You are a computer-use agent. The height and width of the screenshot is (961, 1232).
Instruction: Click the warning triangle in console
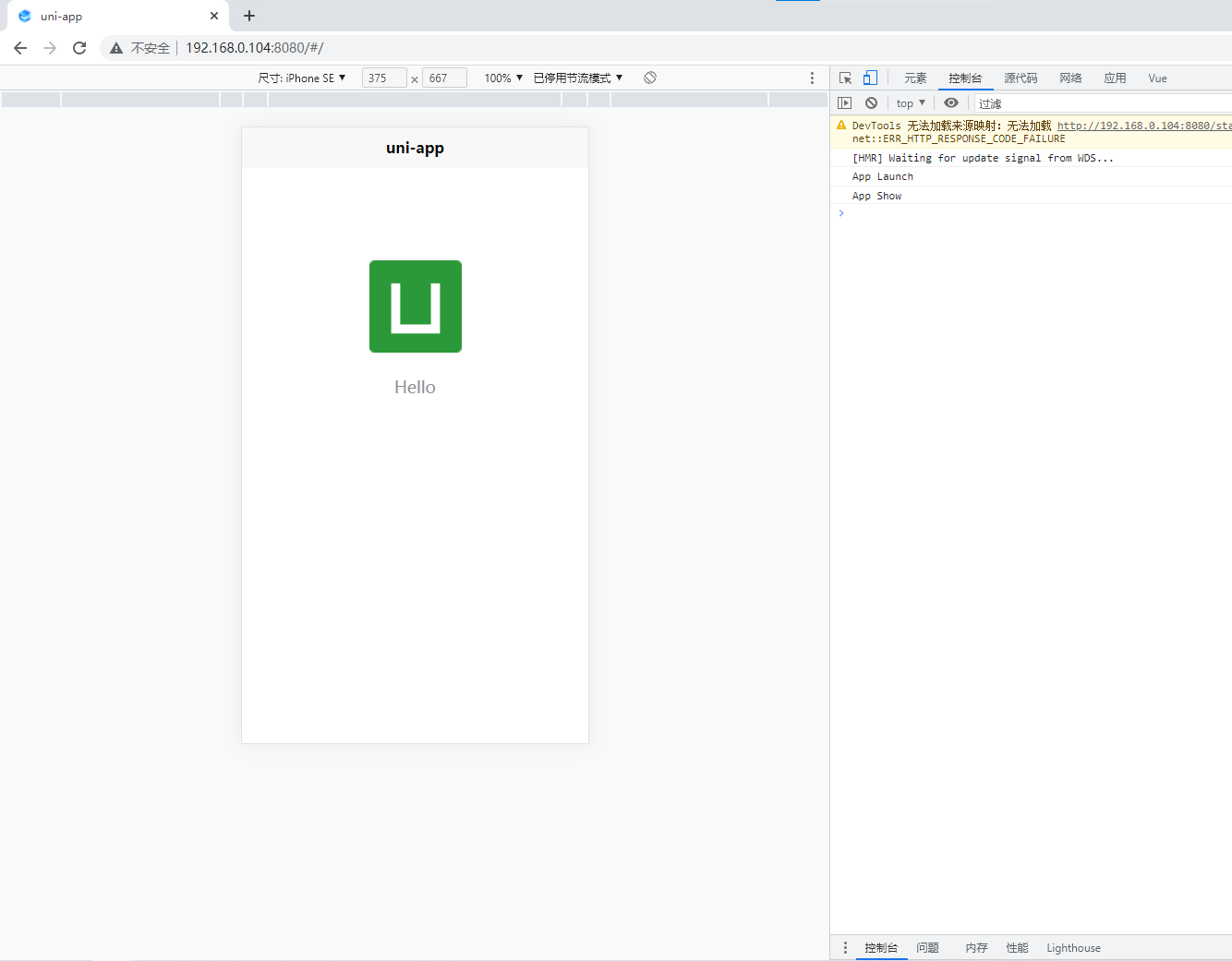[841, 125]
